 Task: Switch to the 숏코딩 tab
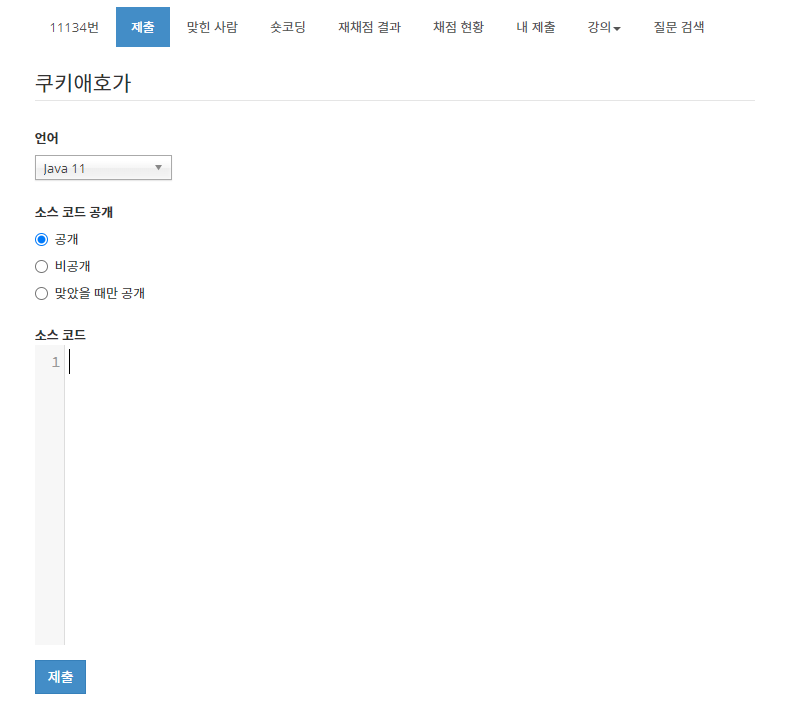click(288, 27)
